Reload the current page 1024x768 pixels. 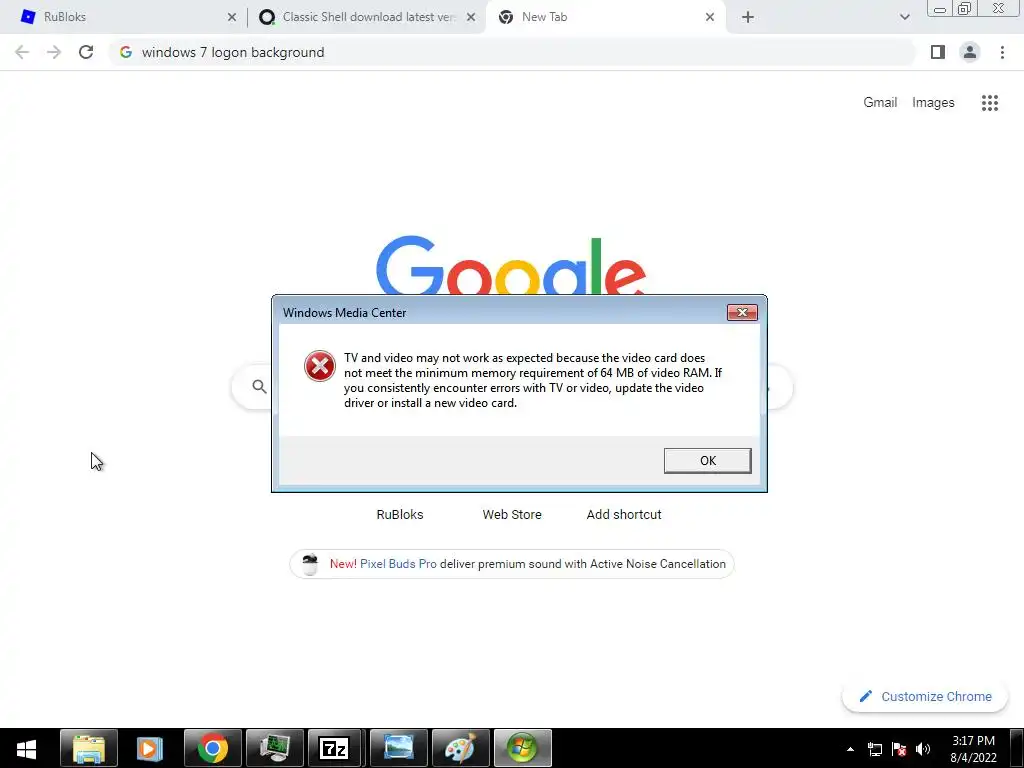point(86,52)
